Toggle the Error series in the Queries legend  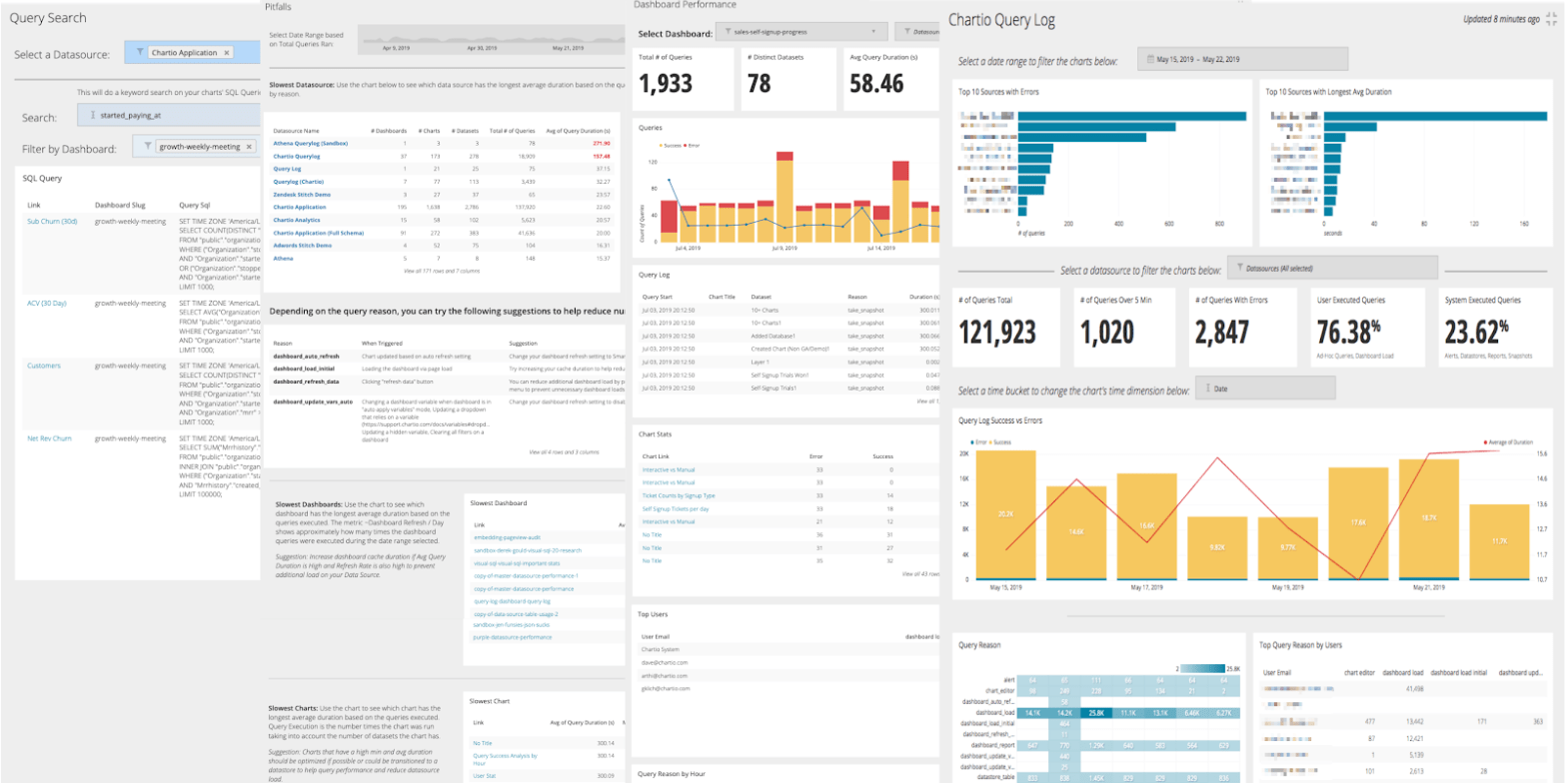[693, 145]
